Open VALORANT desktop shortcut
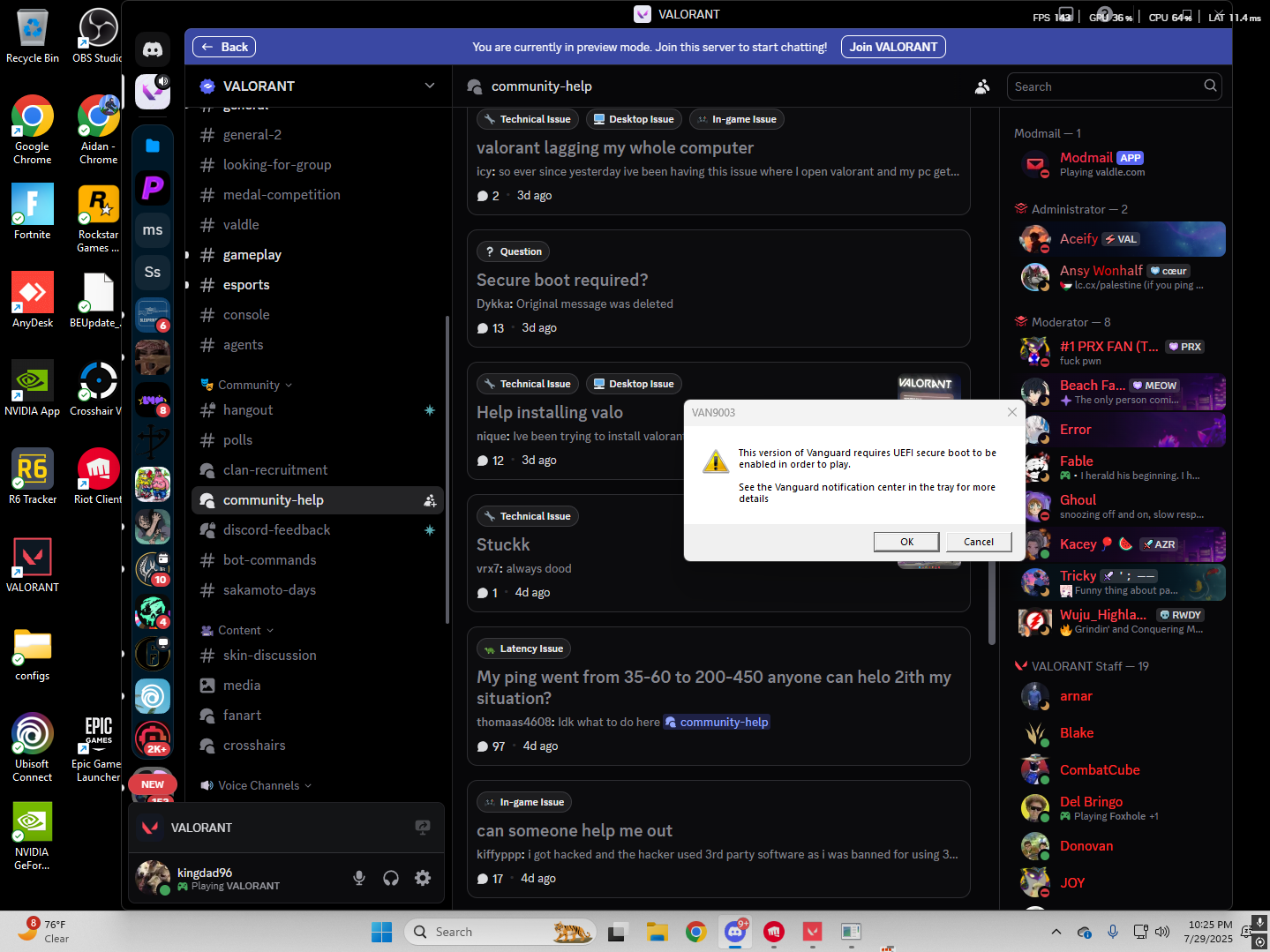1270x952 pixels. pyautogui.click(x=33, y=565)
